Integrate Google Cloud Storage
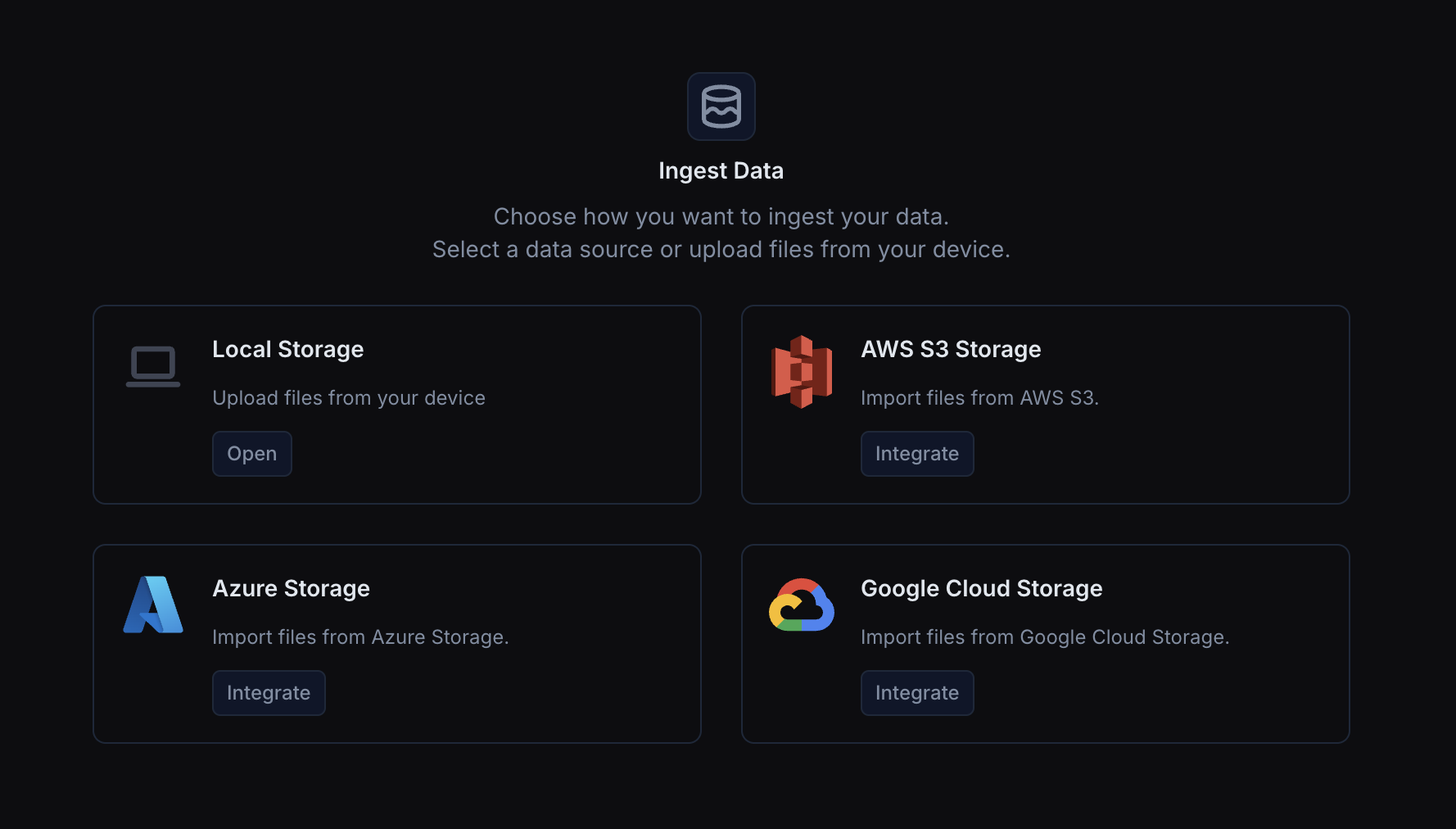The height and width of the screenshot is (829, 1456). (x=916, y=692)
